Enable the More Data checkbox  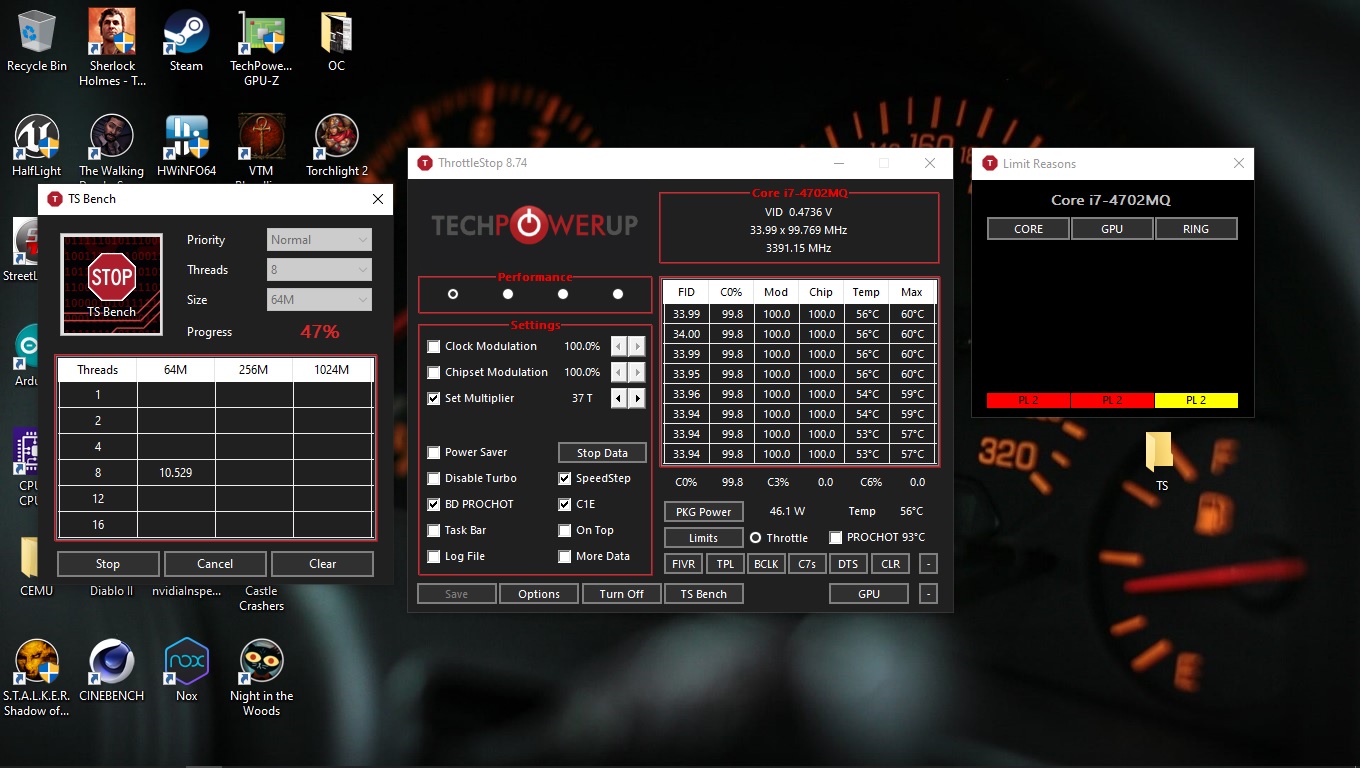[565, 557]
